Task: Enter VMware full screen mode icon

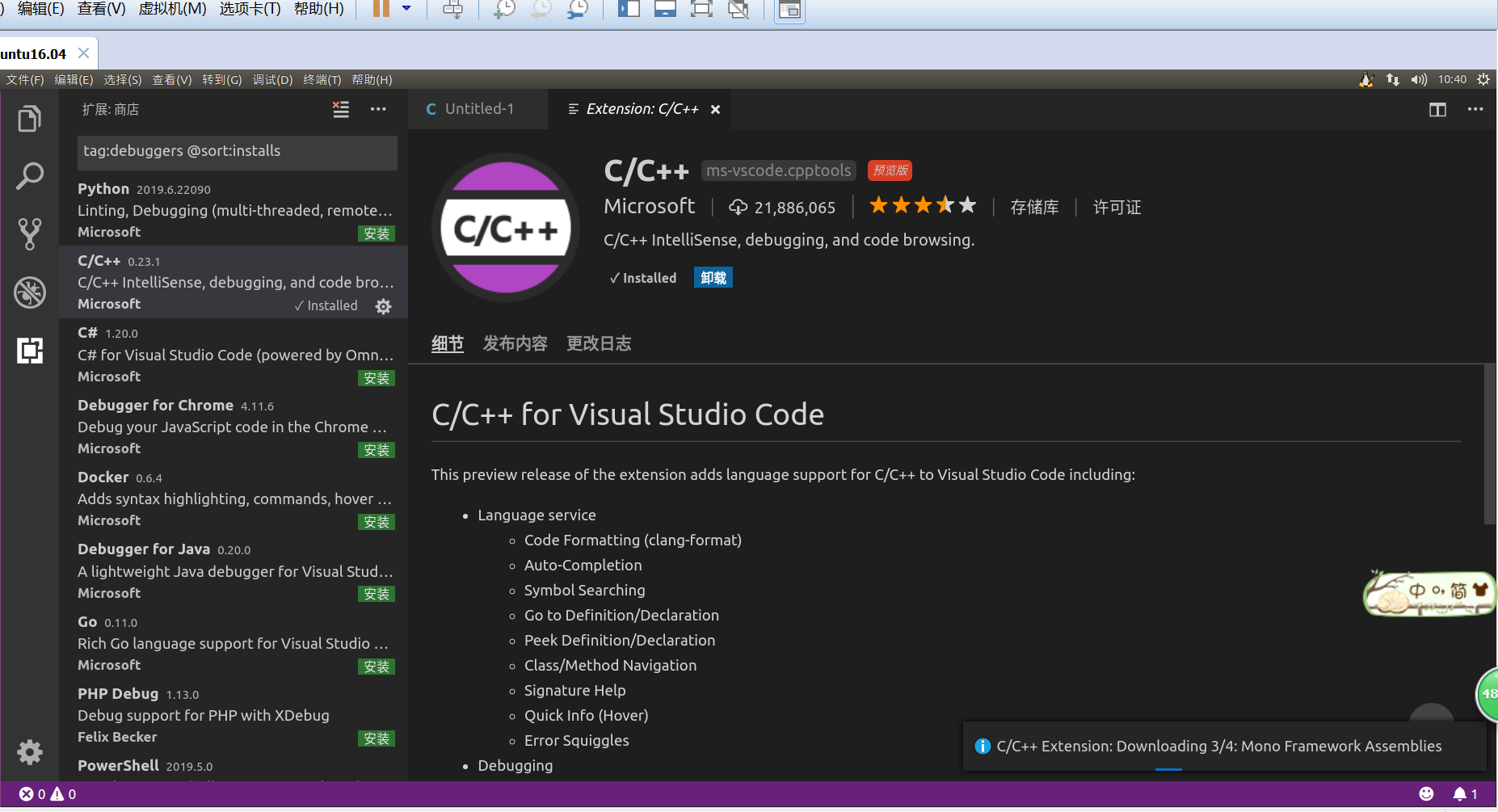Action: [701, 9]
